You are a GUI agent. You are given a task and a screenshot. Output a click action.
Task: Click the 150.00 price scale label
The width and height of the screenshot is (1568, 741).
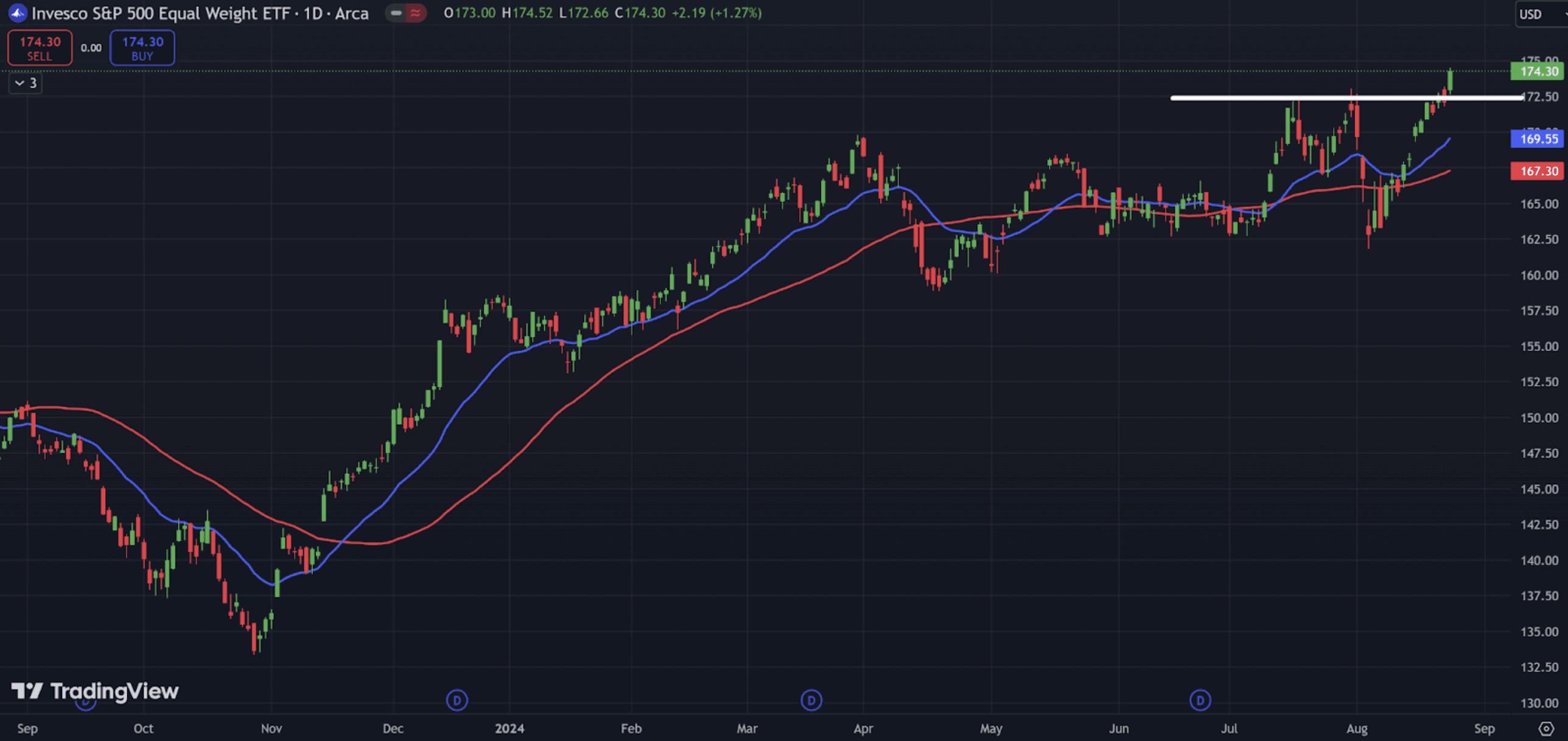point(1539,417)
